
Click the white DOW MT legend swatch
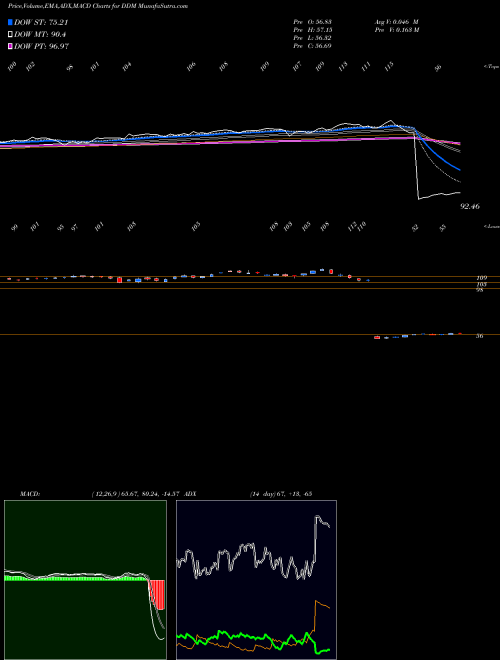coord(10,34)
